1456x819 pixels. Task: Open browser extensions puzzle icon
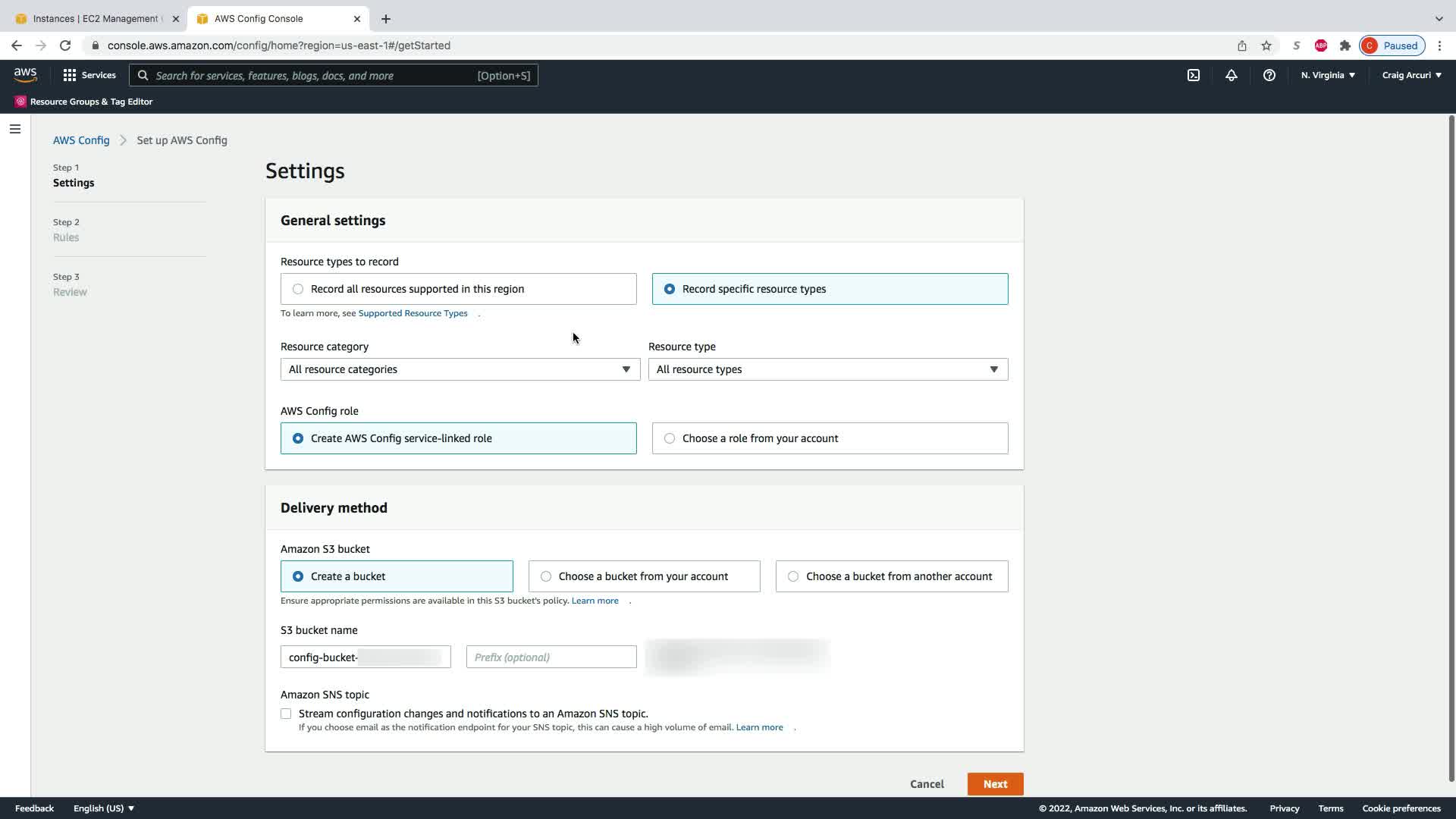1345,45
